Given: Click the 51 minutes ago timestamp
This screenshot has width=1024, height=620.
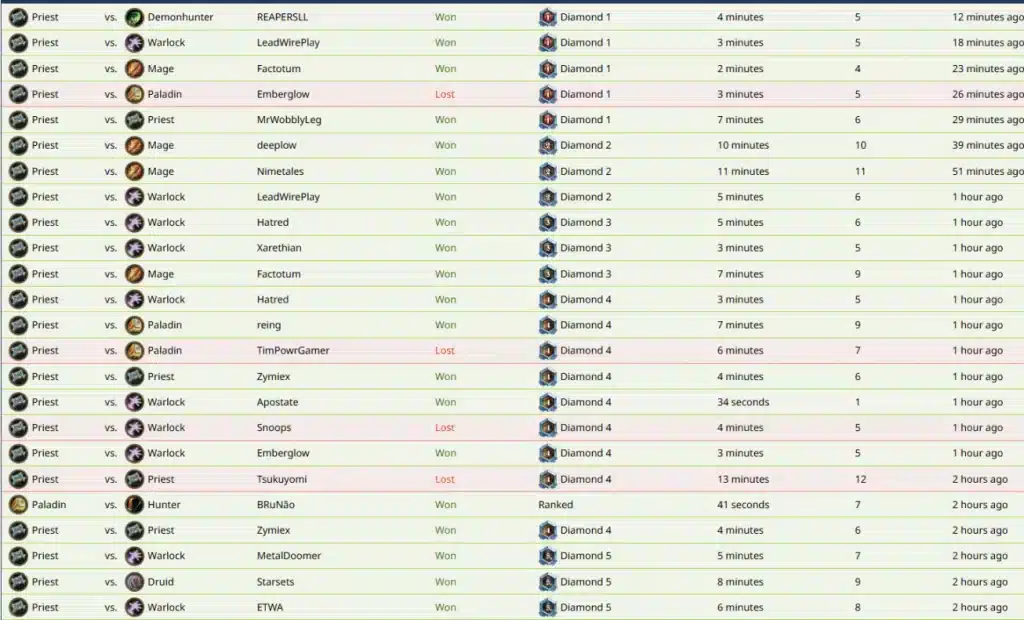Looking at the screenshot, I should click(x=987, y=171).
